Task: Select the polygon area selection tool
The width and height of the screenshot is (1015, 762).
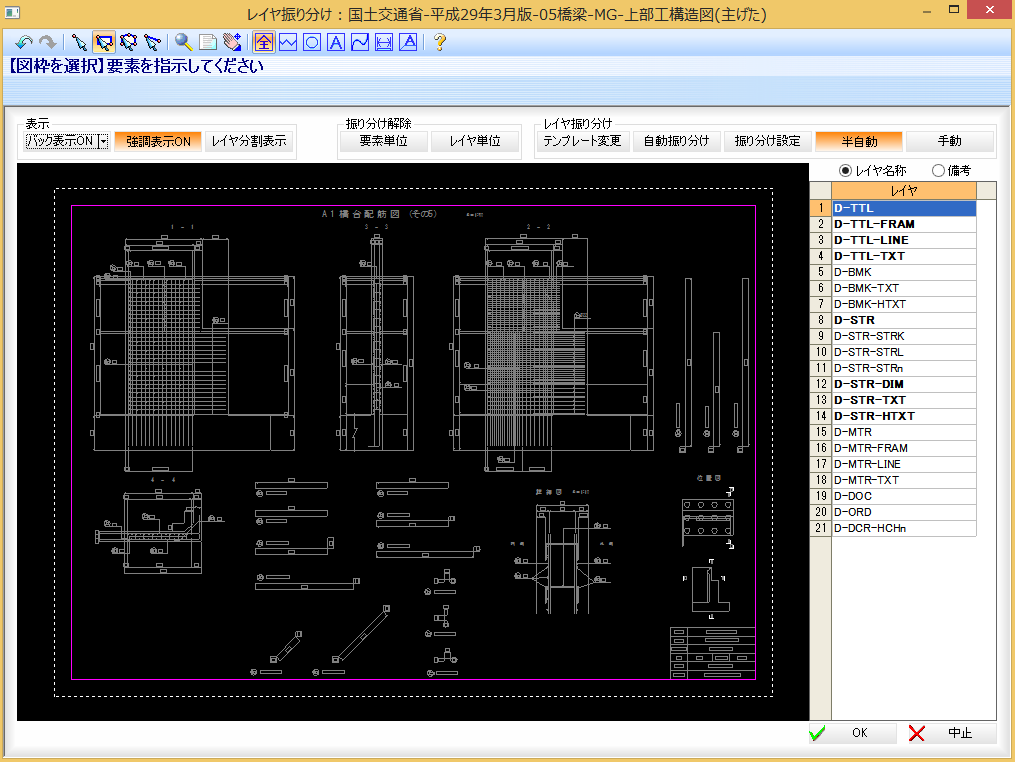Action: point(128,43)
